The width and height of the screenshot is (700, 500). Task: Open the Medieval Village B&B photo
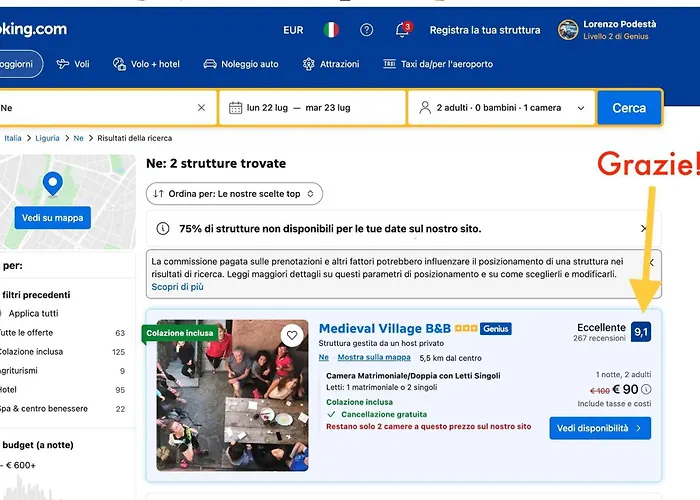tap(232, 395)
